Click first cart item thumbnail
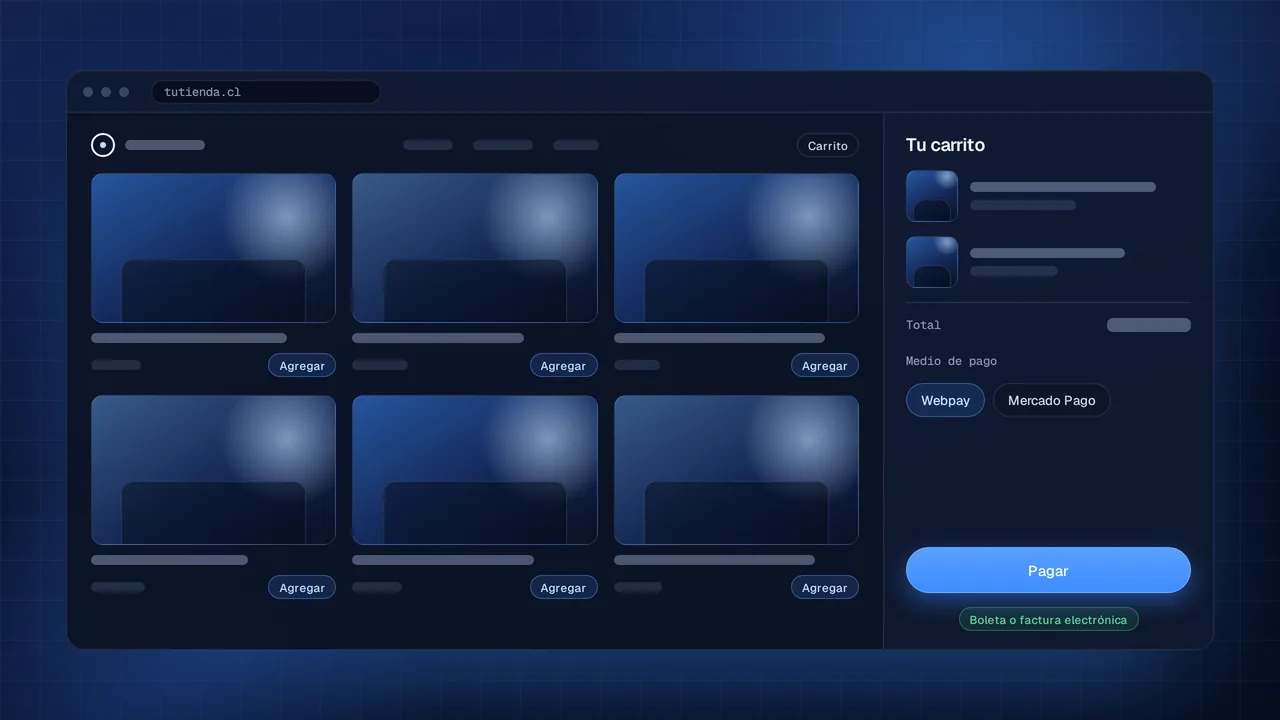 [932, 196]
